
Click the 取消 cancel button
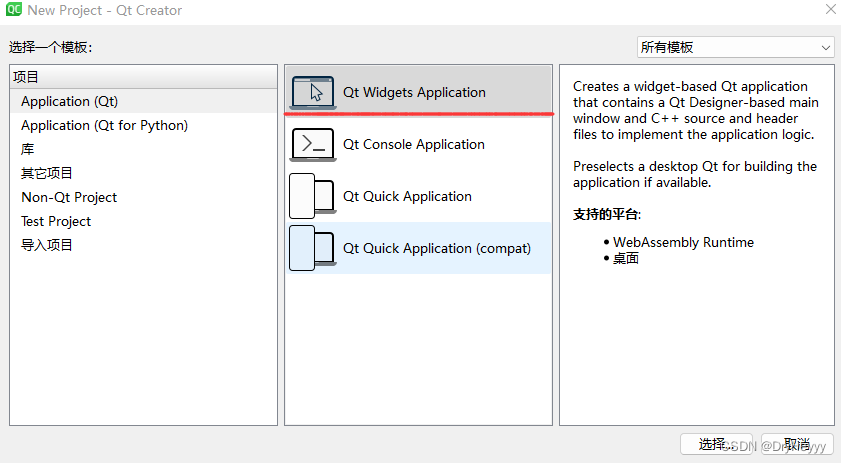[x=797, y=444]
